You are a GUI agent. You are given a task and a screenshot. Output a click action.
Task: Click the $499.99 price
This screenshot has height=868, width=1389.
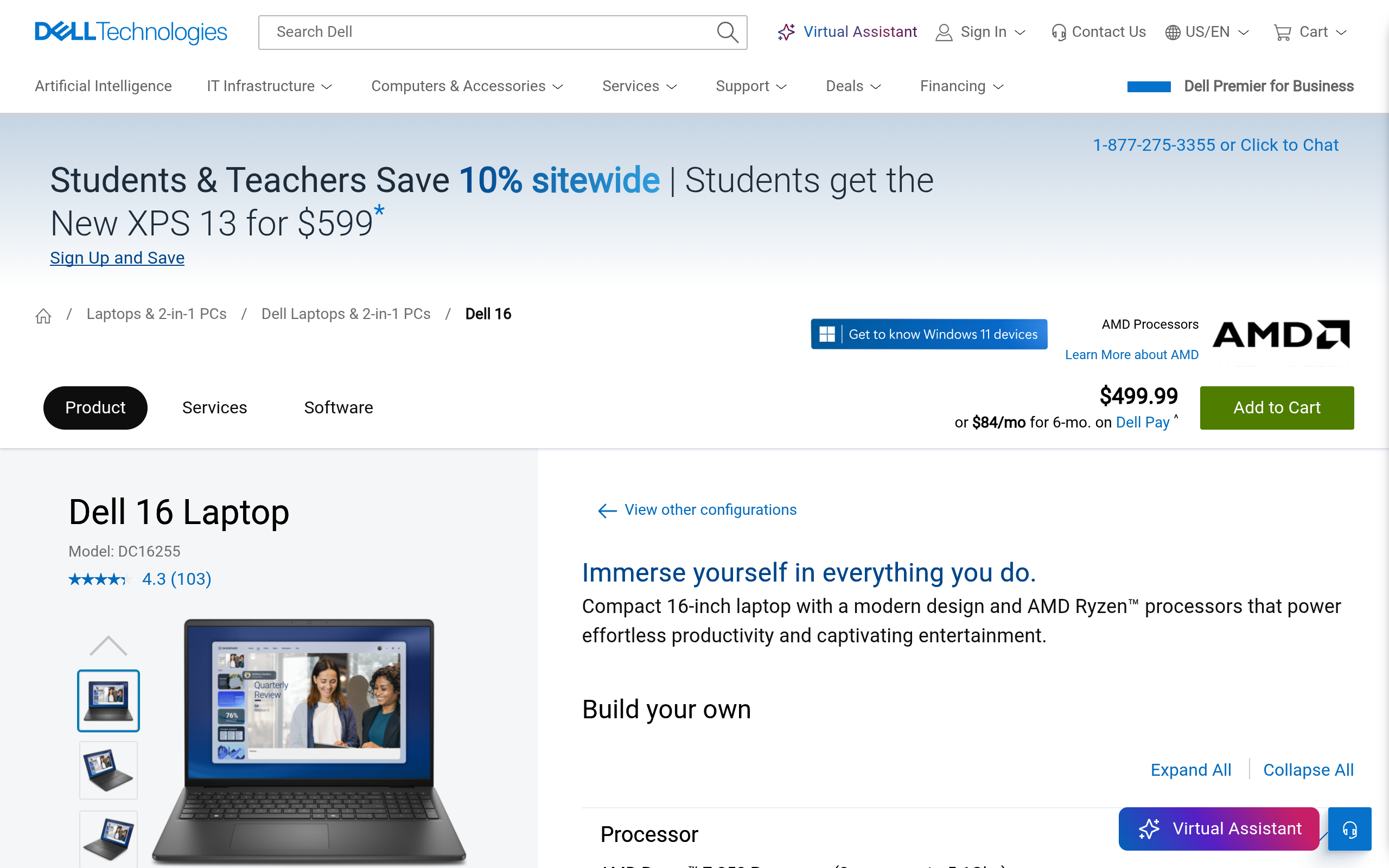1138,396
